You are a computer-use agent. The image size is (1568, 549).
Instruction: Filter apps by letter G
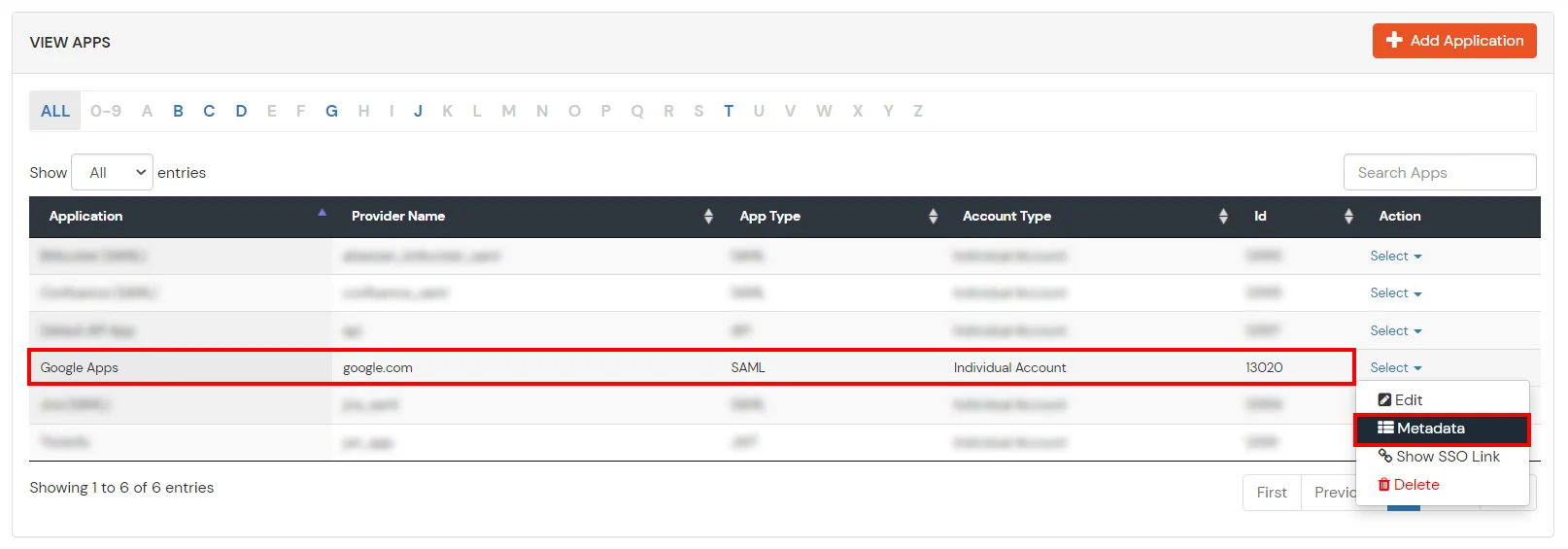coord(331,111)
